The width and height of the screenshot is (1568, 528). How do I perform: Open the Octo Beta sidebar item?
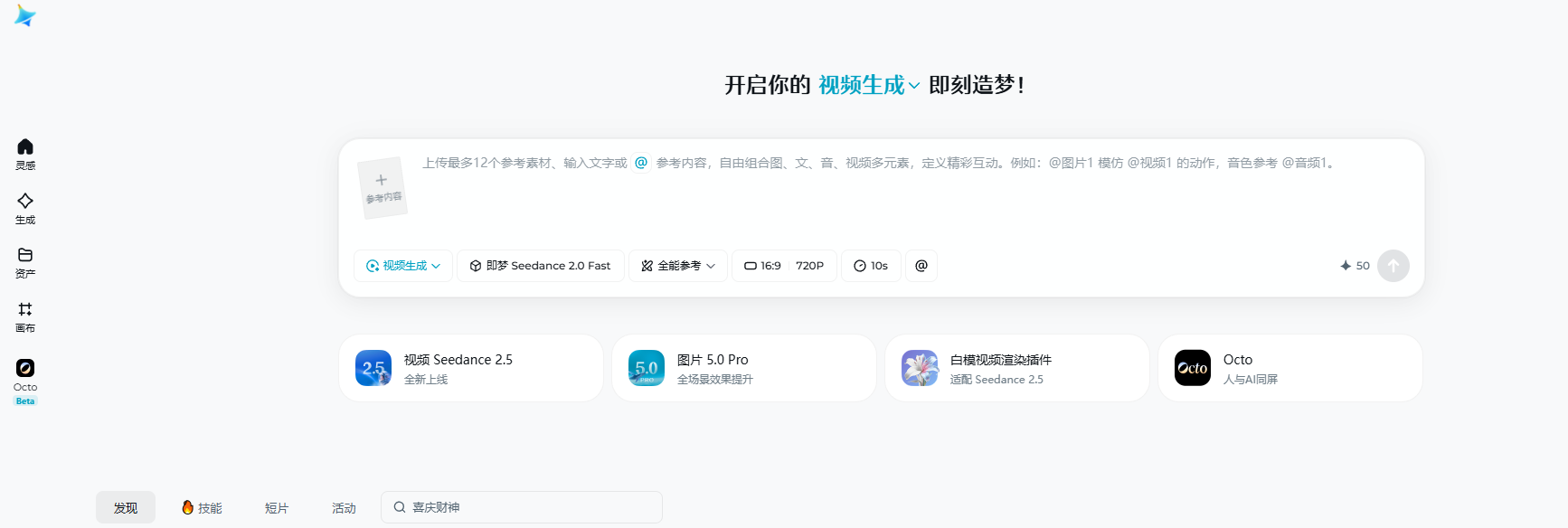[25, 381]
